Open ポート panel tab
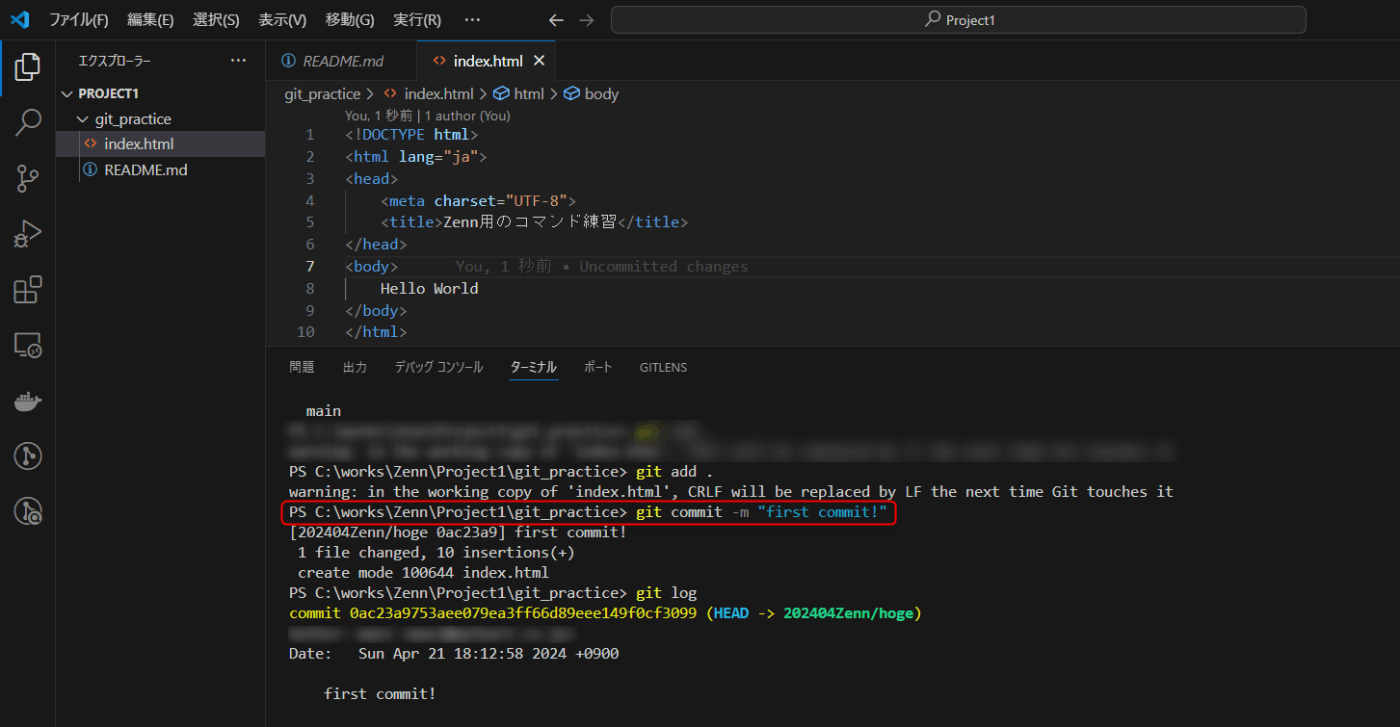1400x727 pixels. (598, 367)
